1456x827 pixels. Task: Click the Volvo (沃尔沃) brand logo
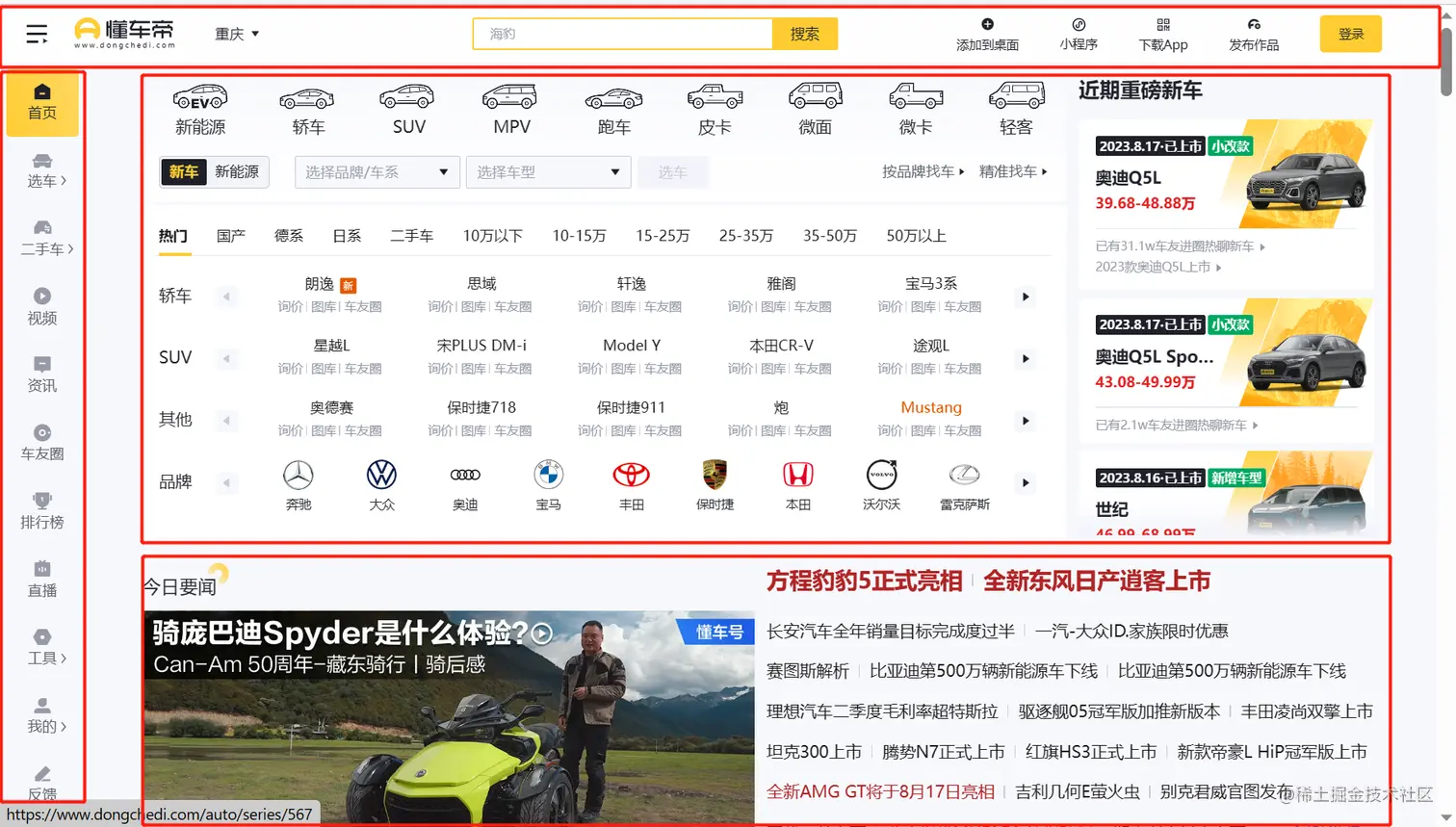pos(881,475)
